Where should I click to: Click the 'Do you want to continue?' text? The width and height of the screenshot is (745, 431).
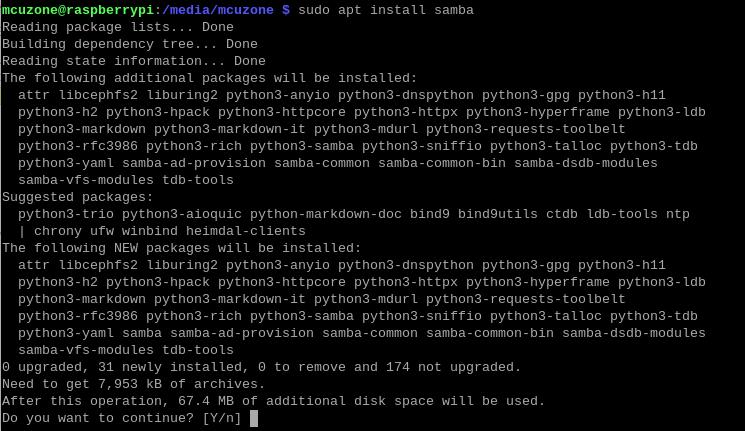coord(98,418)
